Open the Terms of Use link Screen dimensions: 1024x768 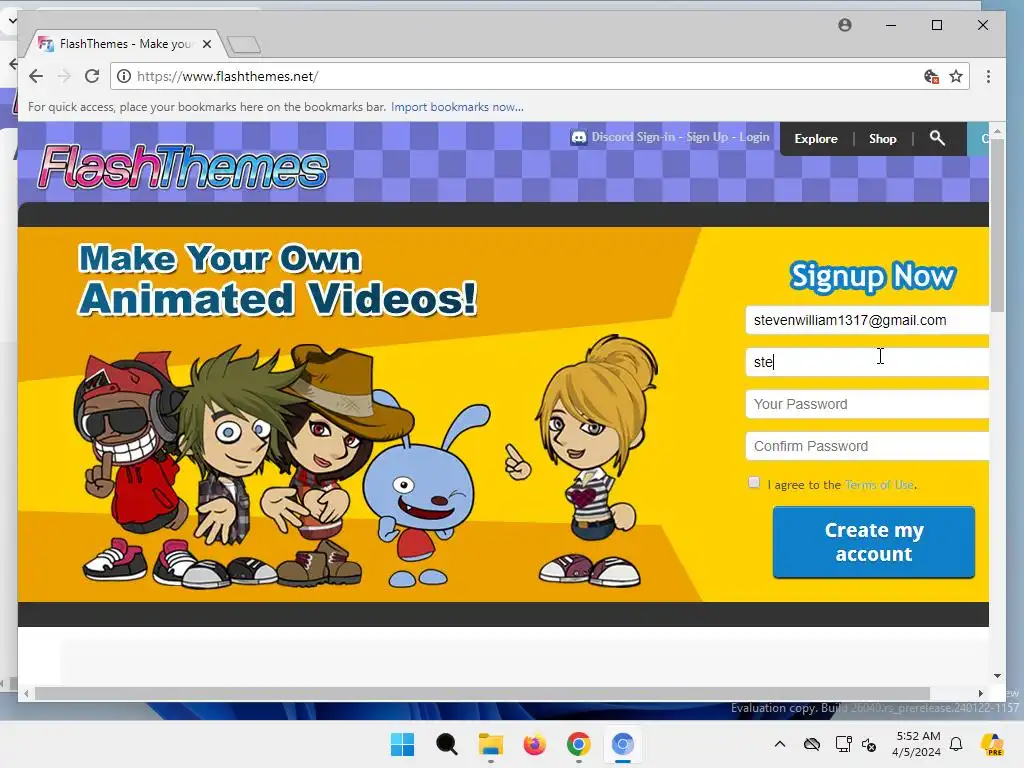pos(879,485)
